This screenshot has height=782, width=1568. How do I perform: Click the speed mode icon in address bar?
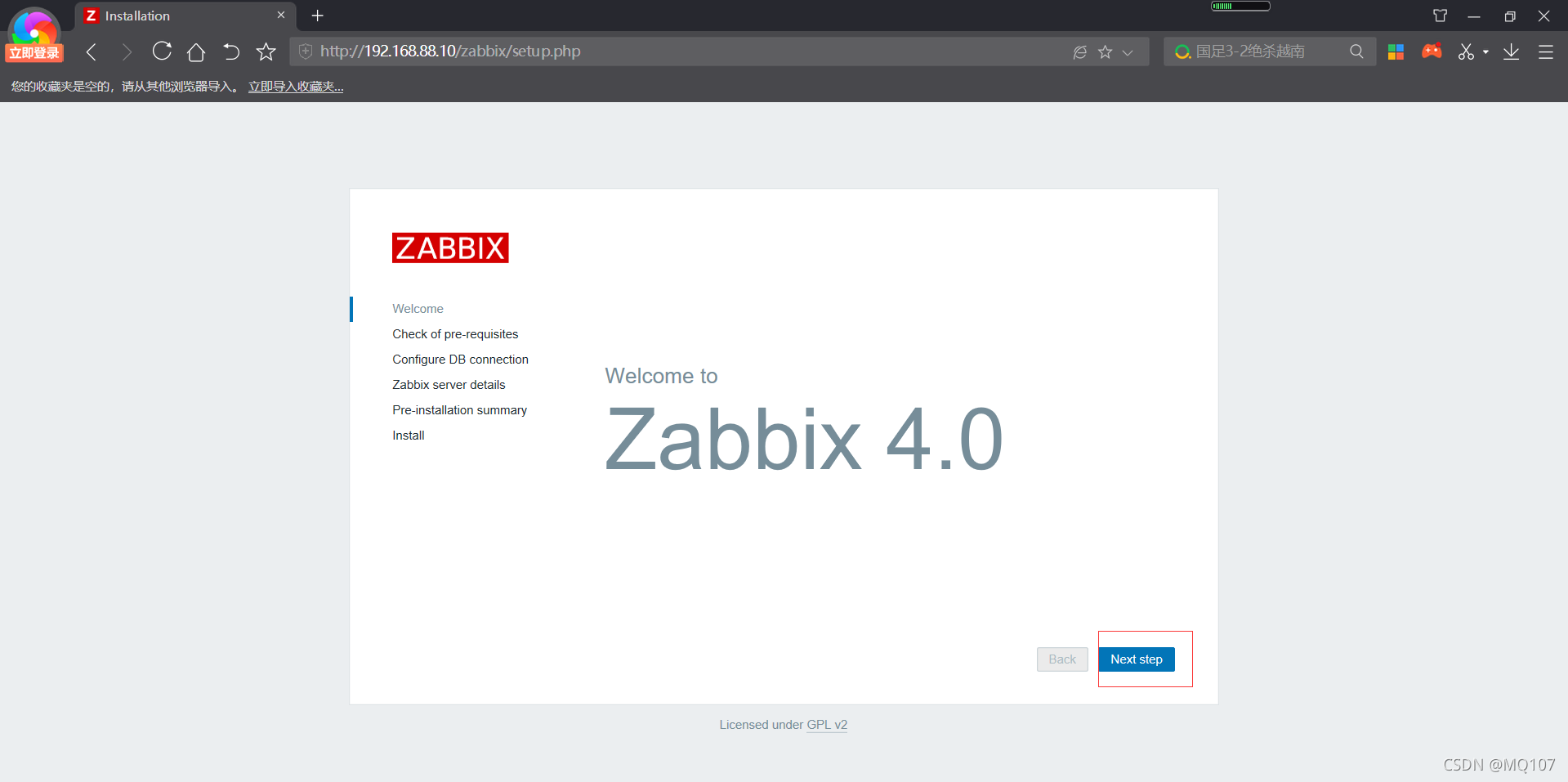point(1079,51)
